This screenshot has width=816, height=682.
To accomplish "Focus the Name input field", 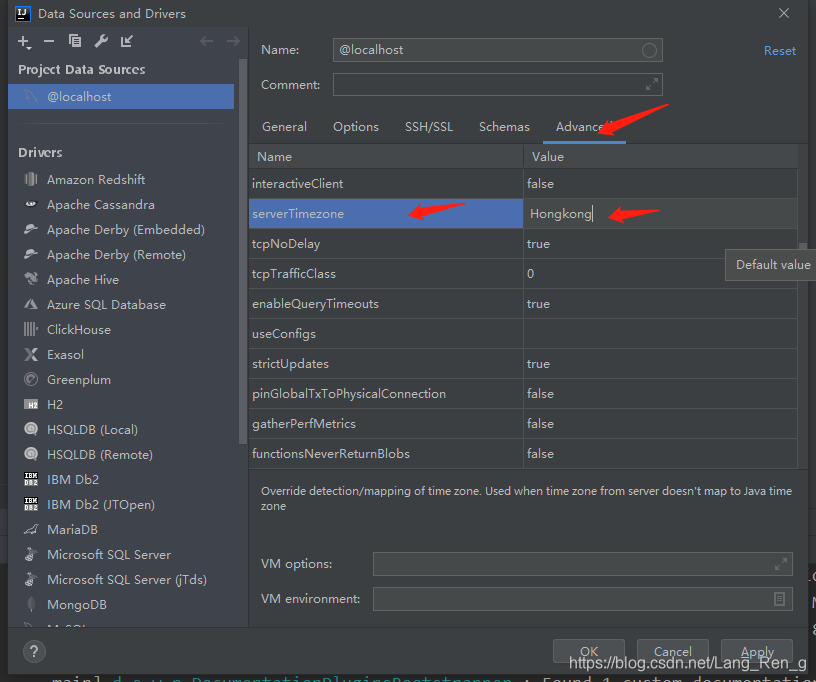I will point(498,50).
